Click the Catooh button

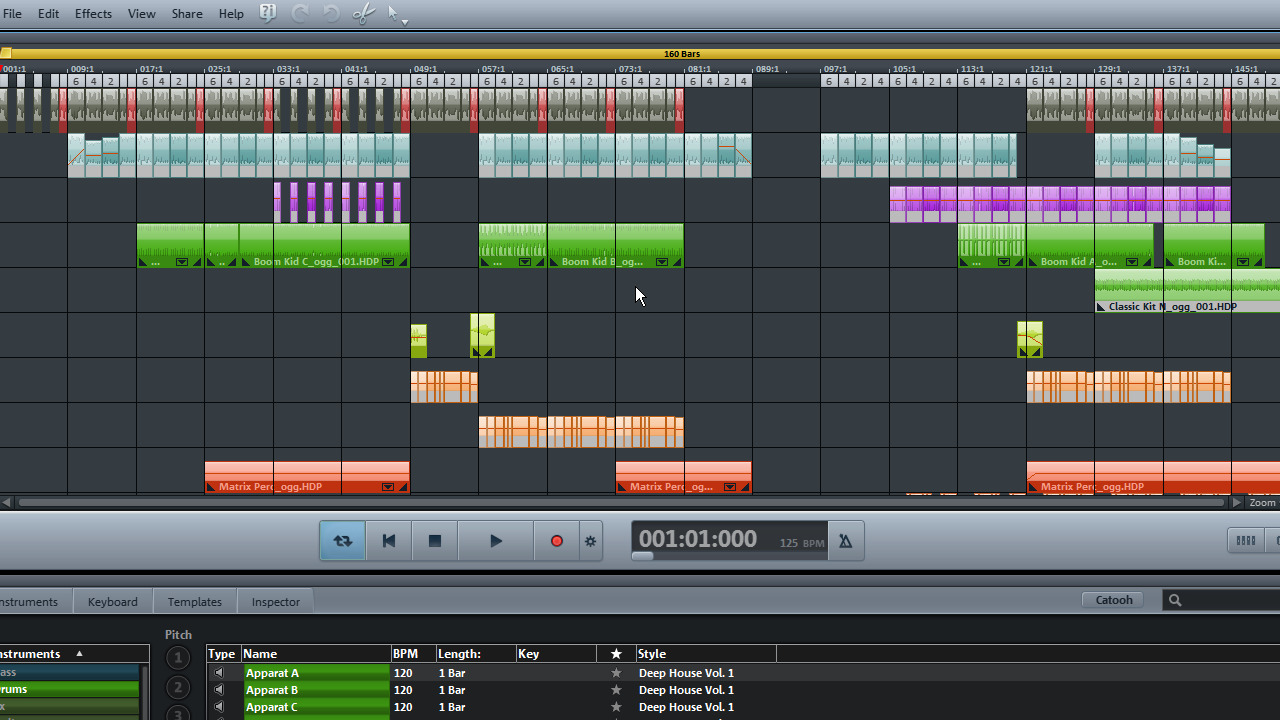pos(1113,600)
